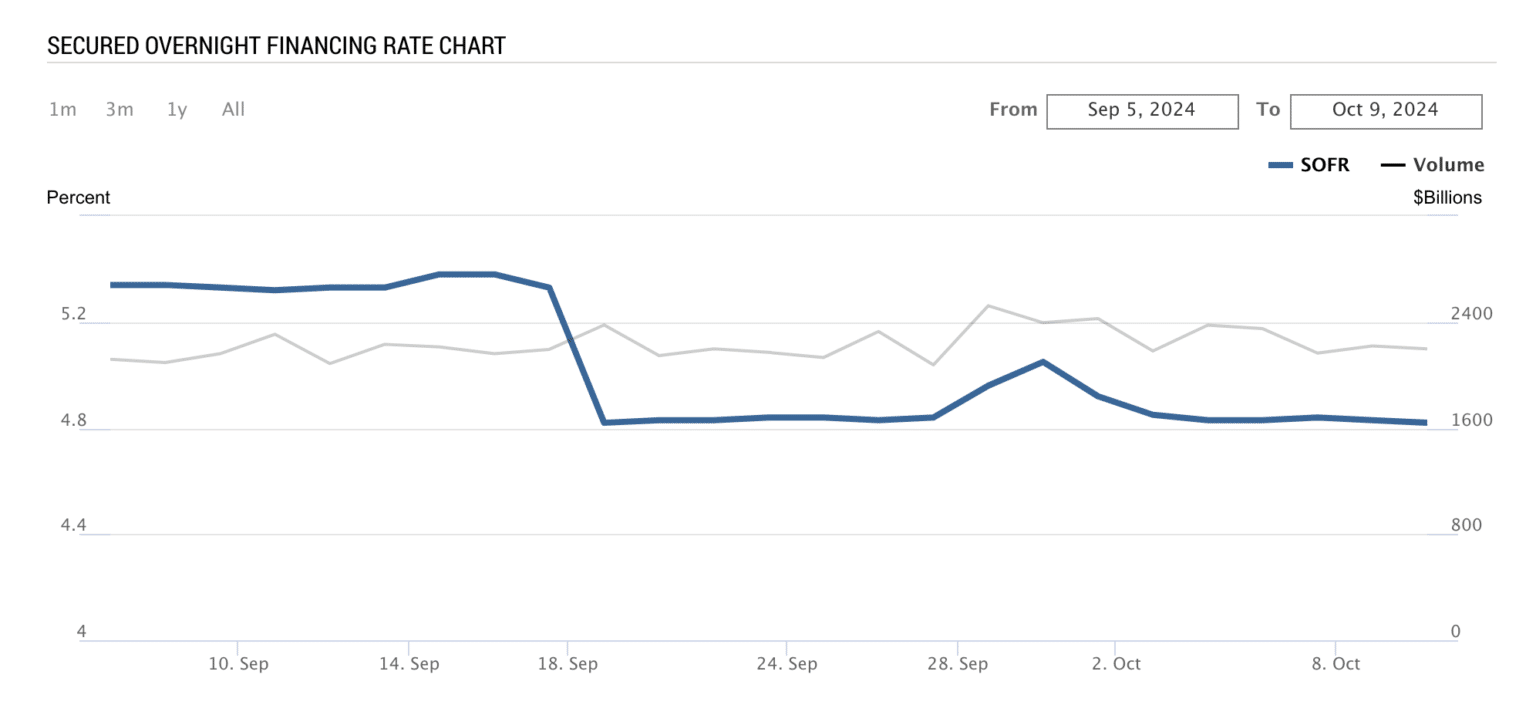1536x722 pixels.
Task: Open the To date field
Action: click(x=1385, y=111)
